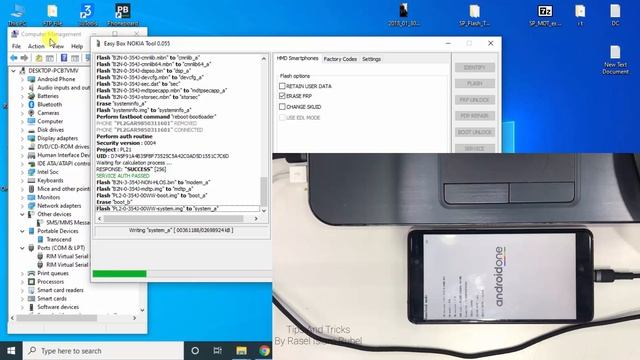The width and height of the screenshot is (640, 360).
Task: Select the 'SERVICE AUTH PASSED' log line
Action: coord(123,176)
